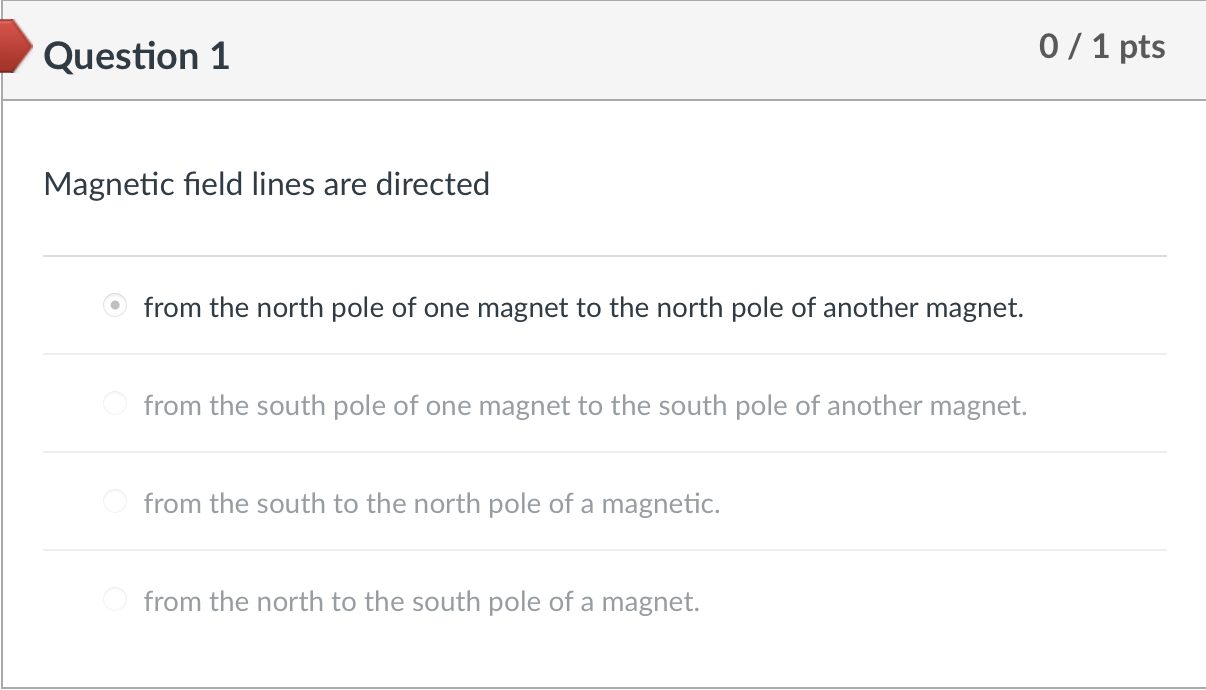Select radio button for south to north pole answer
Image resolution: width=1206 pixels, height=690 pixels.
pos(115,502)
